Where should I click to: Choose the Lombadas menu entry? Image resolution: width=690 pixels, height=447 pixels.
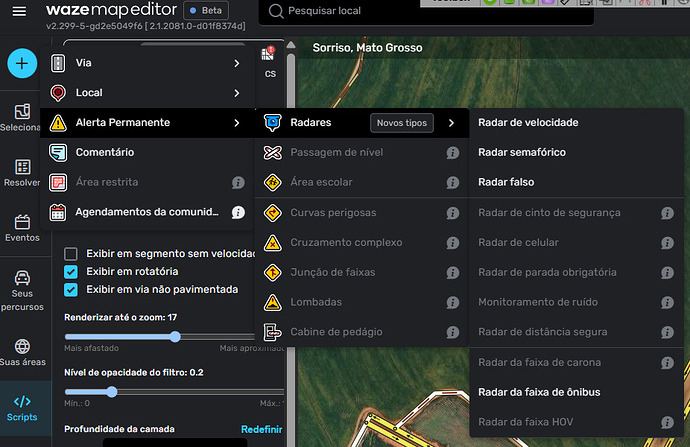pos(362,302)
